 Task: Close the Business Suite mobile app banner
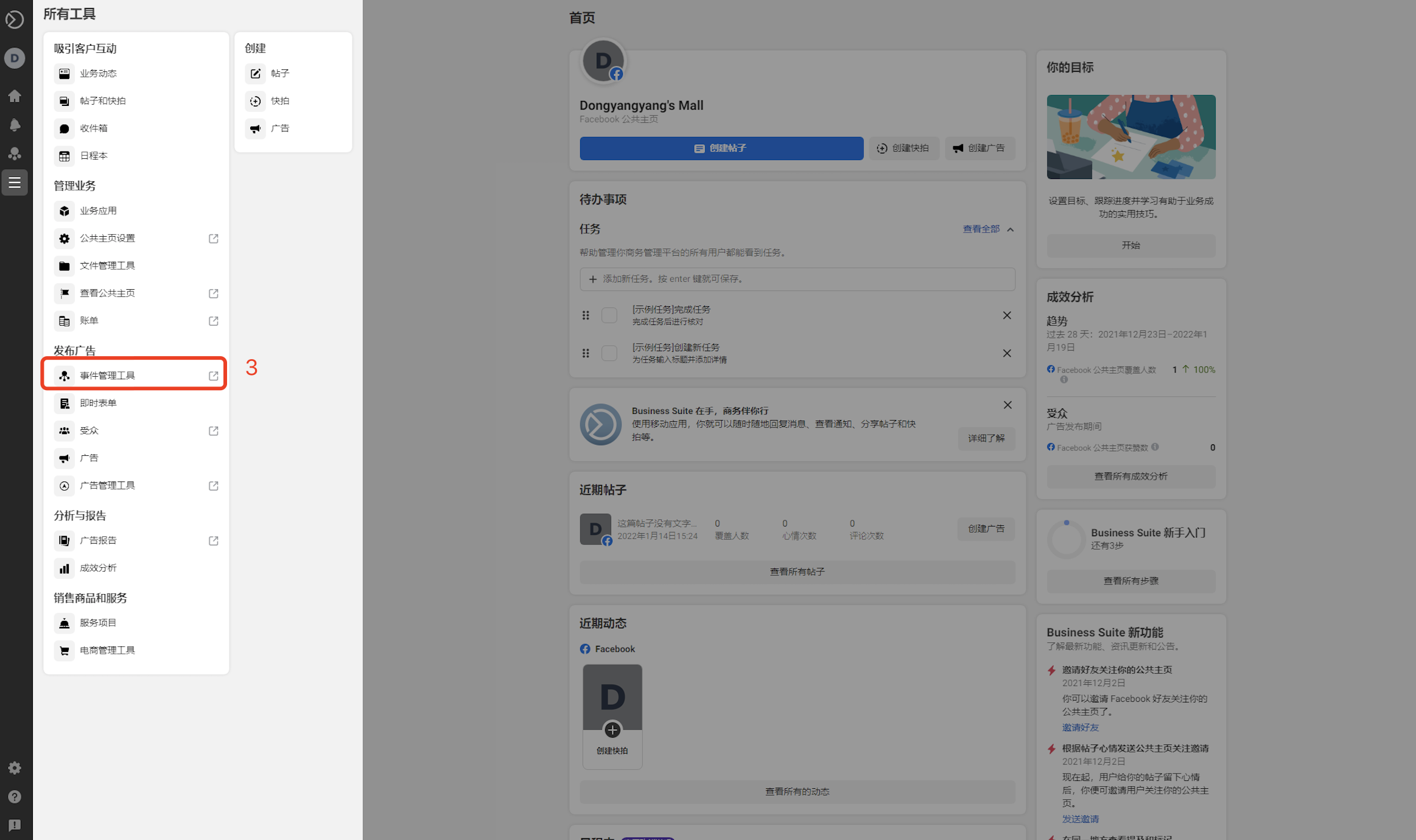[1008, 405]
